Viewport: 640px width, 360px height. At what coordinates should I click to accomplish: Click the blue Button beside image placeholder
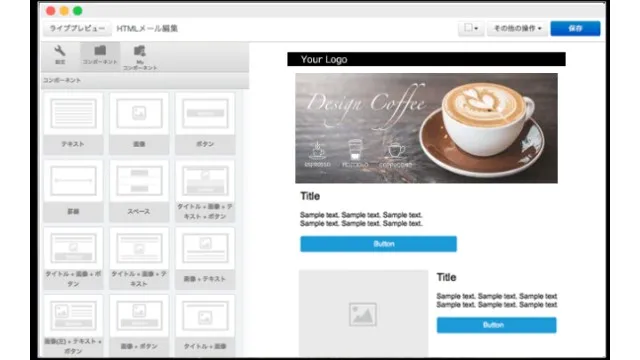(496, 325)
